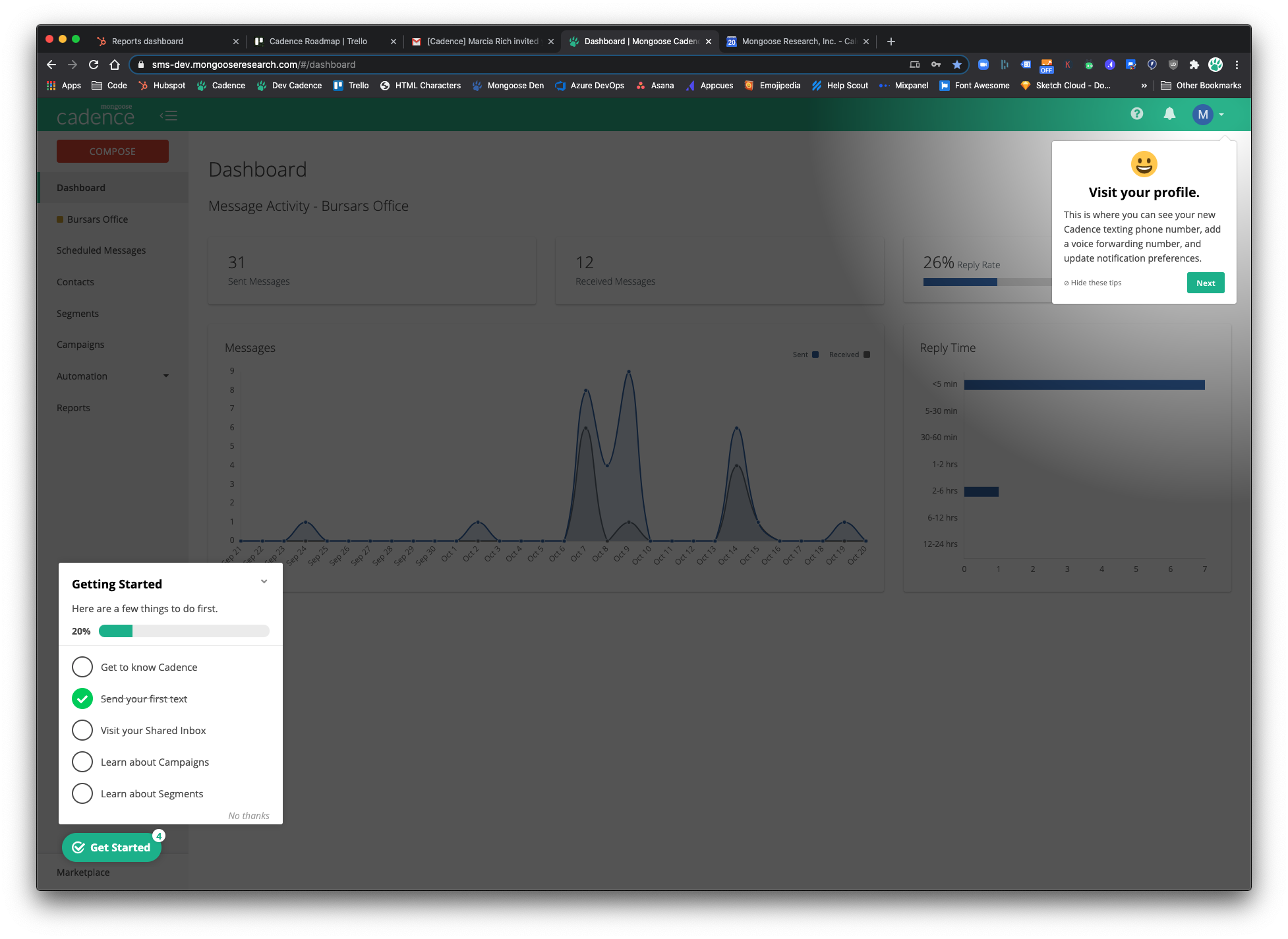Open saved passwords key icon
Screen dimensions: 1288x939
coord(935,65)
